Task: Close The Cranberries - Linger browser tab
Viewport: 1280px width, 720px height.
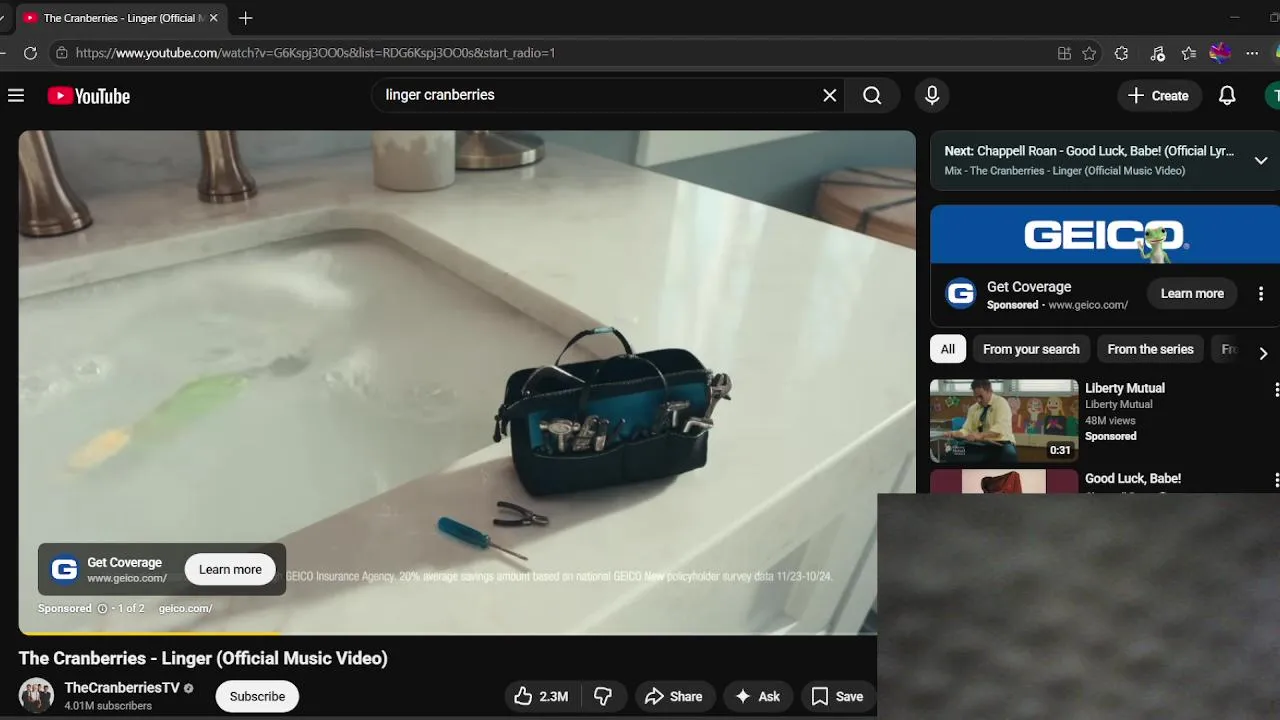Action: coord(213,18)
